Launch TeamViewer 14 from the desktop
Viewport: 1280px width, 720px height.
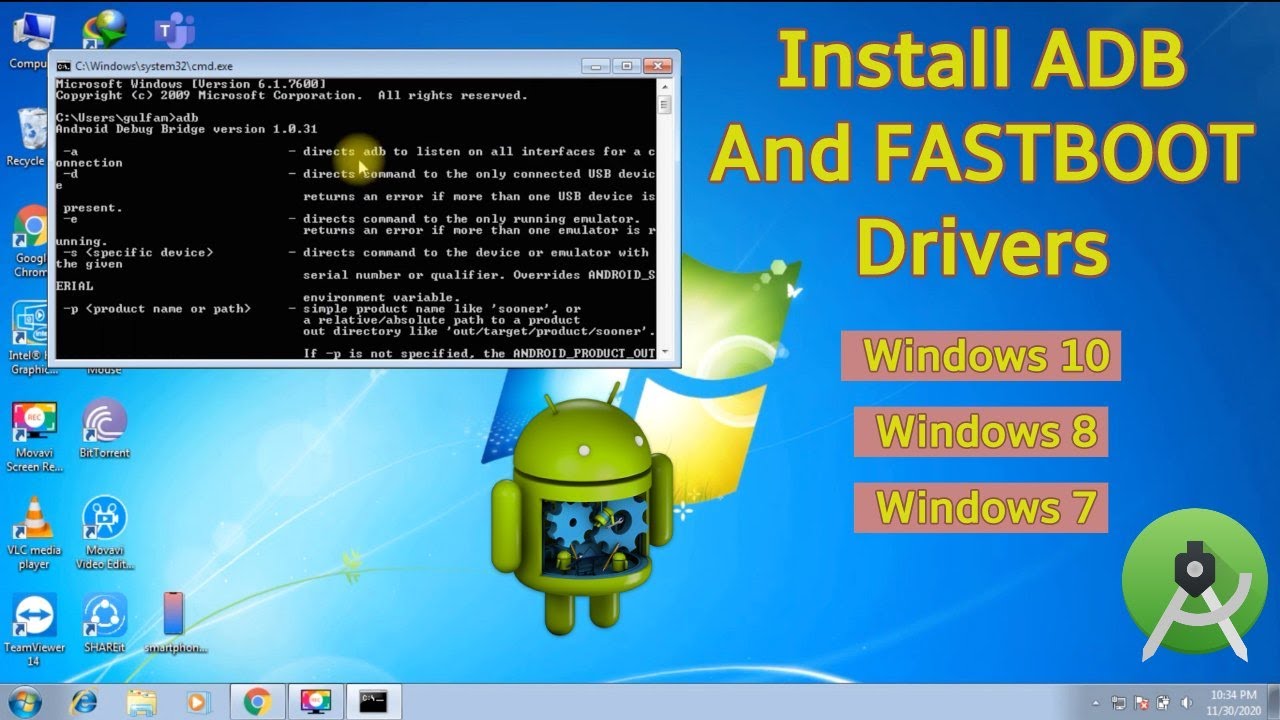(x=33, y=616)
